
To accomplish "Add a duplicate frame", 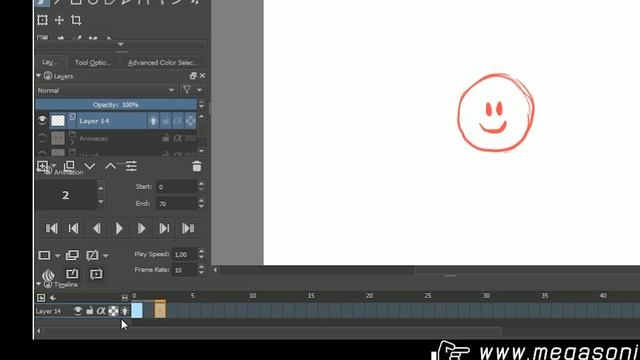I will click(72, 256).
